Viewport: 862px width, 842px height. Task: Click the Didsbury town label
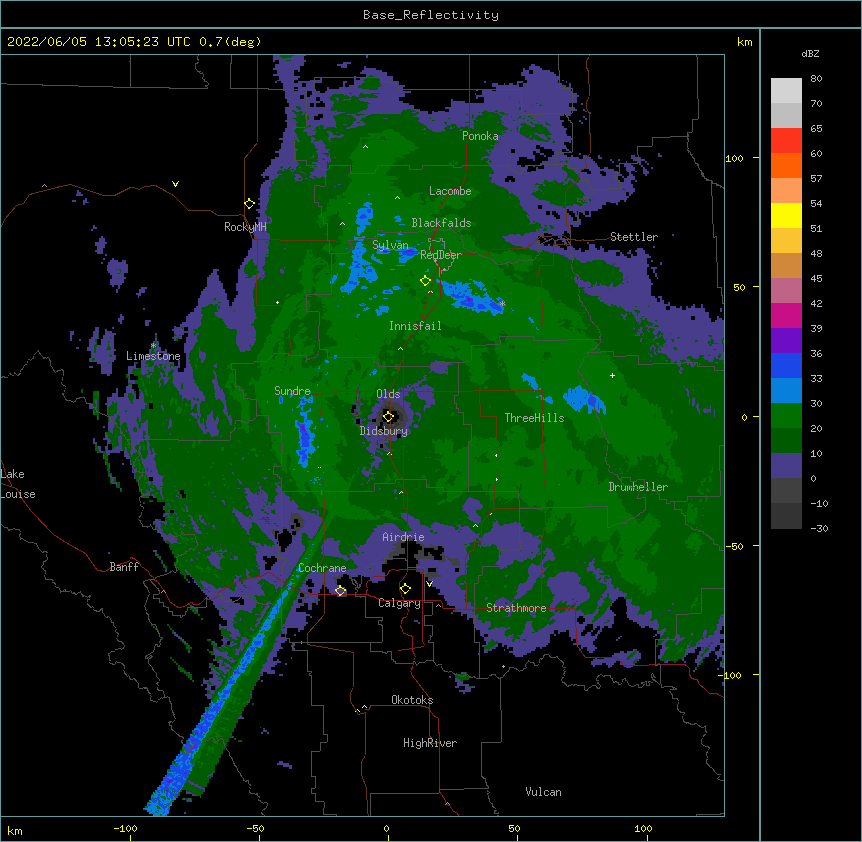point(384,431)
